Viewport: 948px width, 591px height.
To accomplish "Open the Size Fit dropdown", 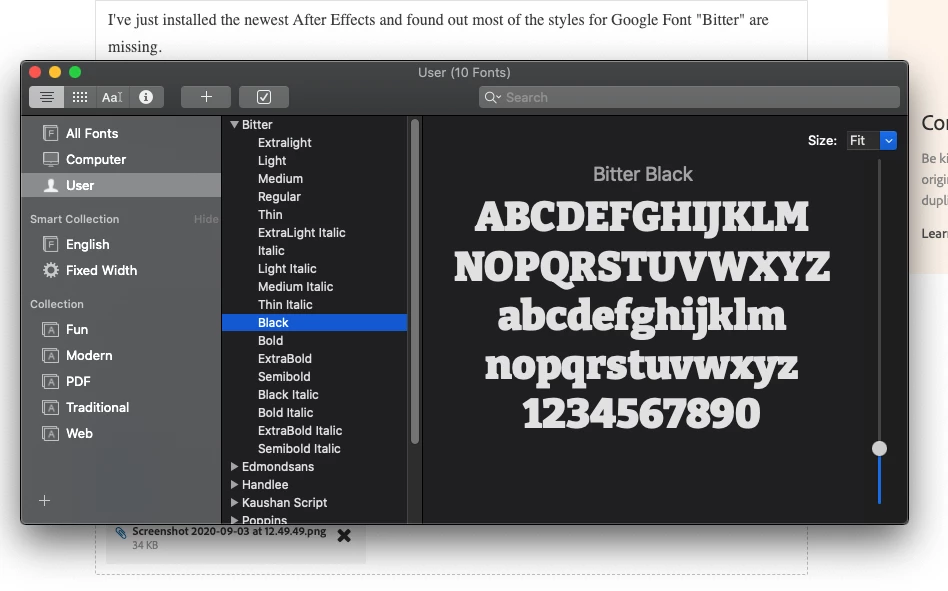I will [x=888, y=141].
